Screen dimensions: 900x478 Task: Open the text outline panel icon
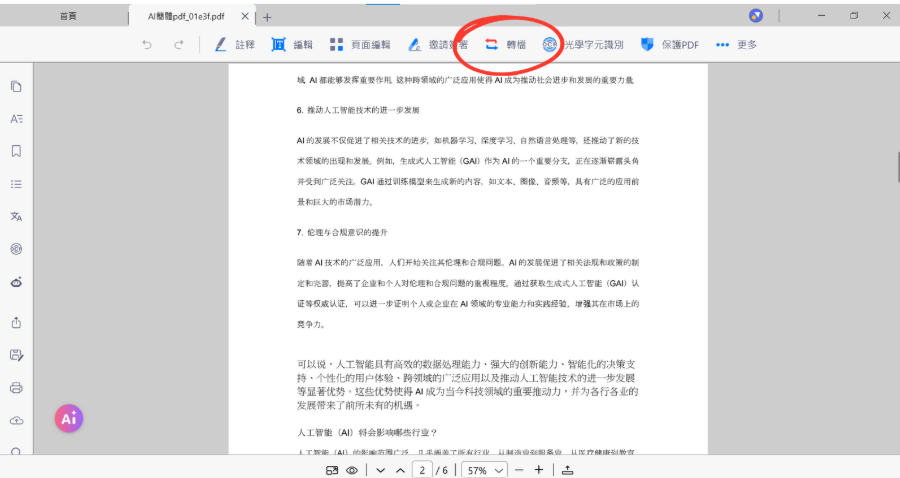[16, 119]
